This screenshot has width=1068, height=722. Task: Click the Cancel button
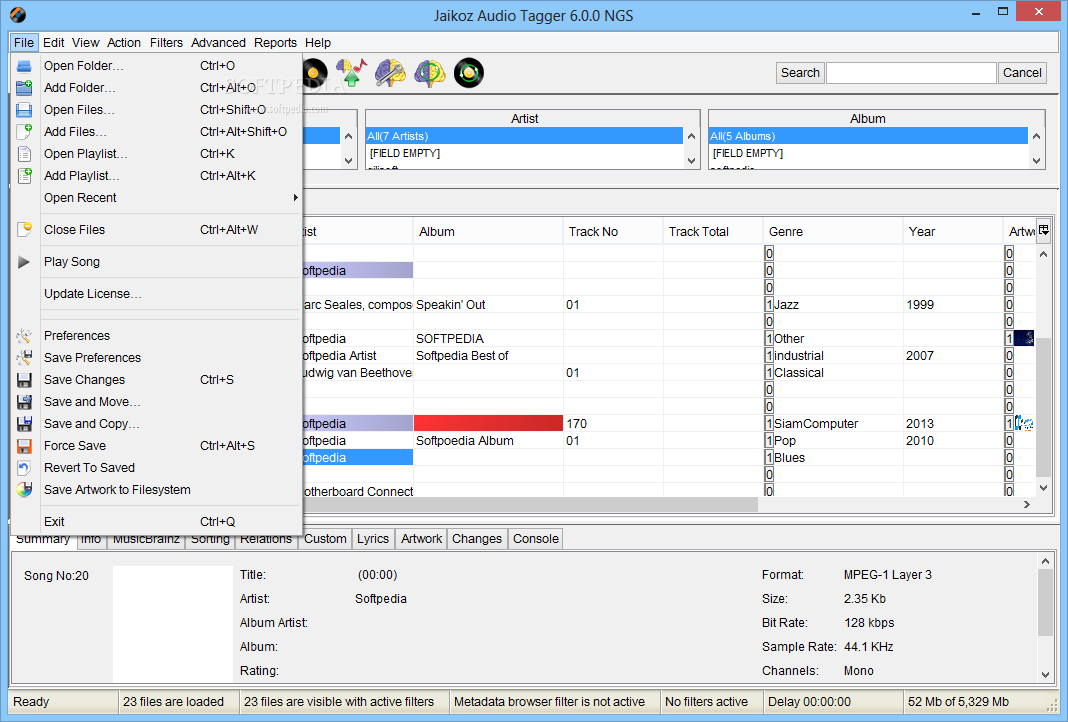tap(1022, 73)
